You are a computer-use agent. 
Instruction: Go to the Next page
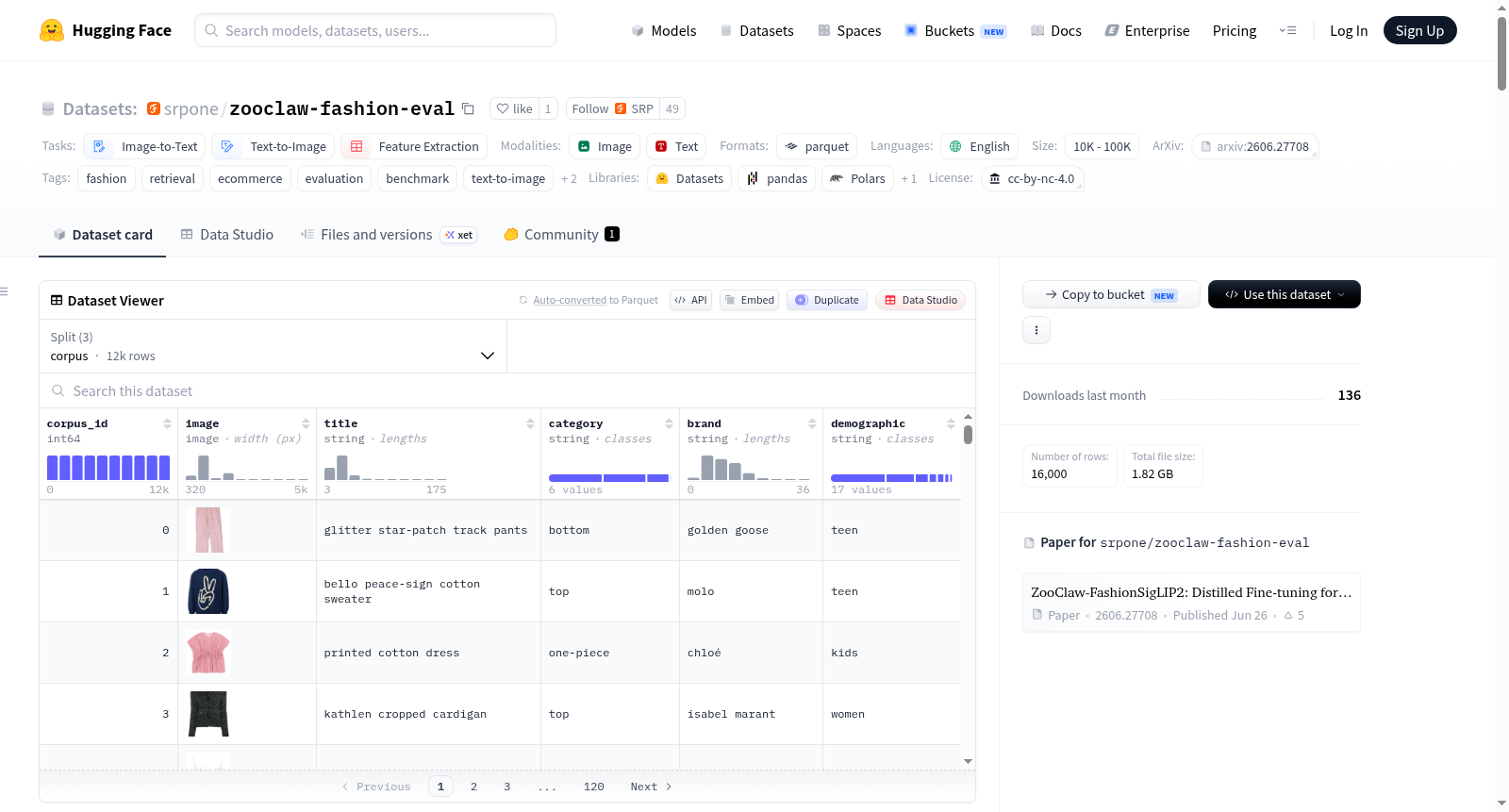pyautogui.click(x=651, y=787)
